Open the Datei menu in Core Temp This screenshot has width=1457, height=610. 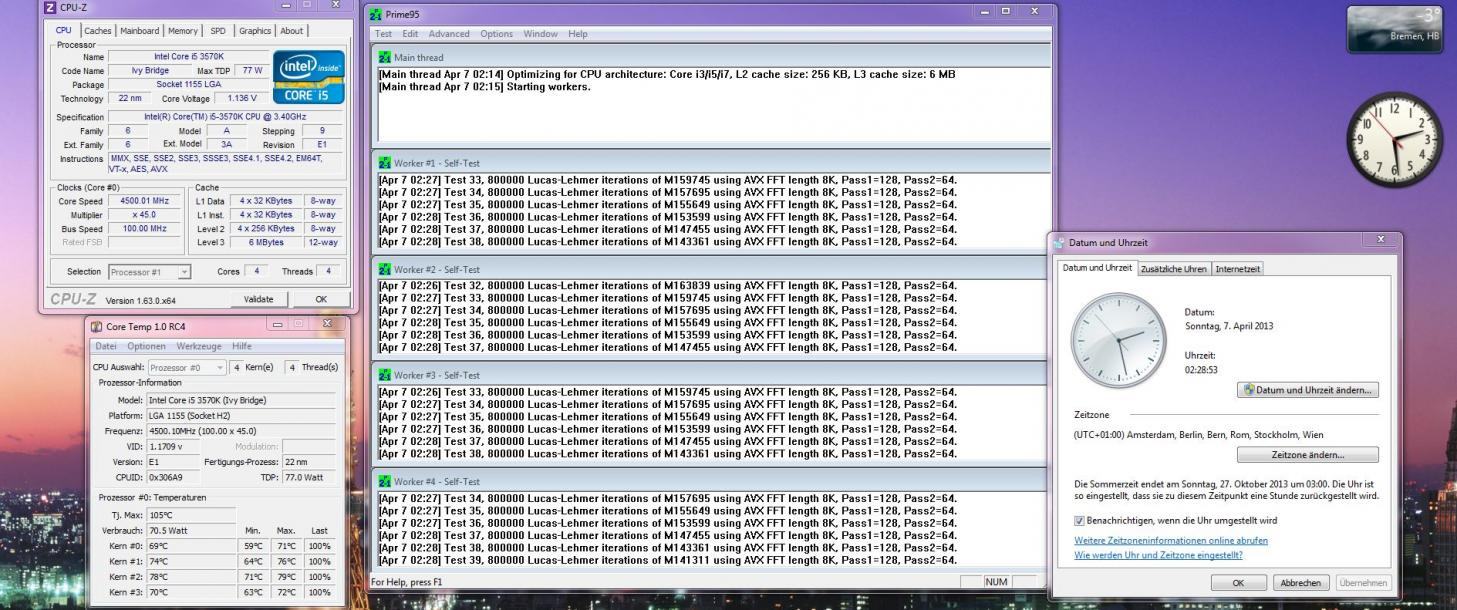(x=106, y=346)
